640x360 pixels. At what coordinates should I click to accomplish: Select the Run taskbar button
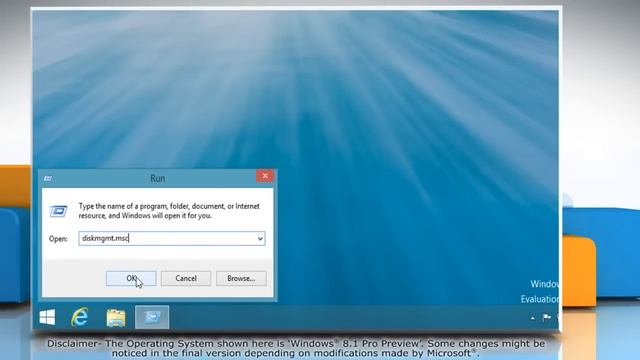click(x=152, y=317)
